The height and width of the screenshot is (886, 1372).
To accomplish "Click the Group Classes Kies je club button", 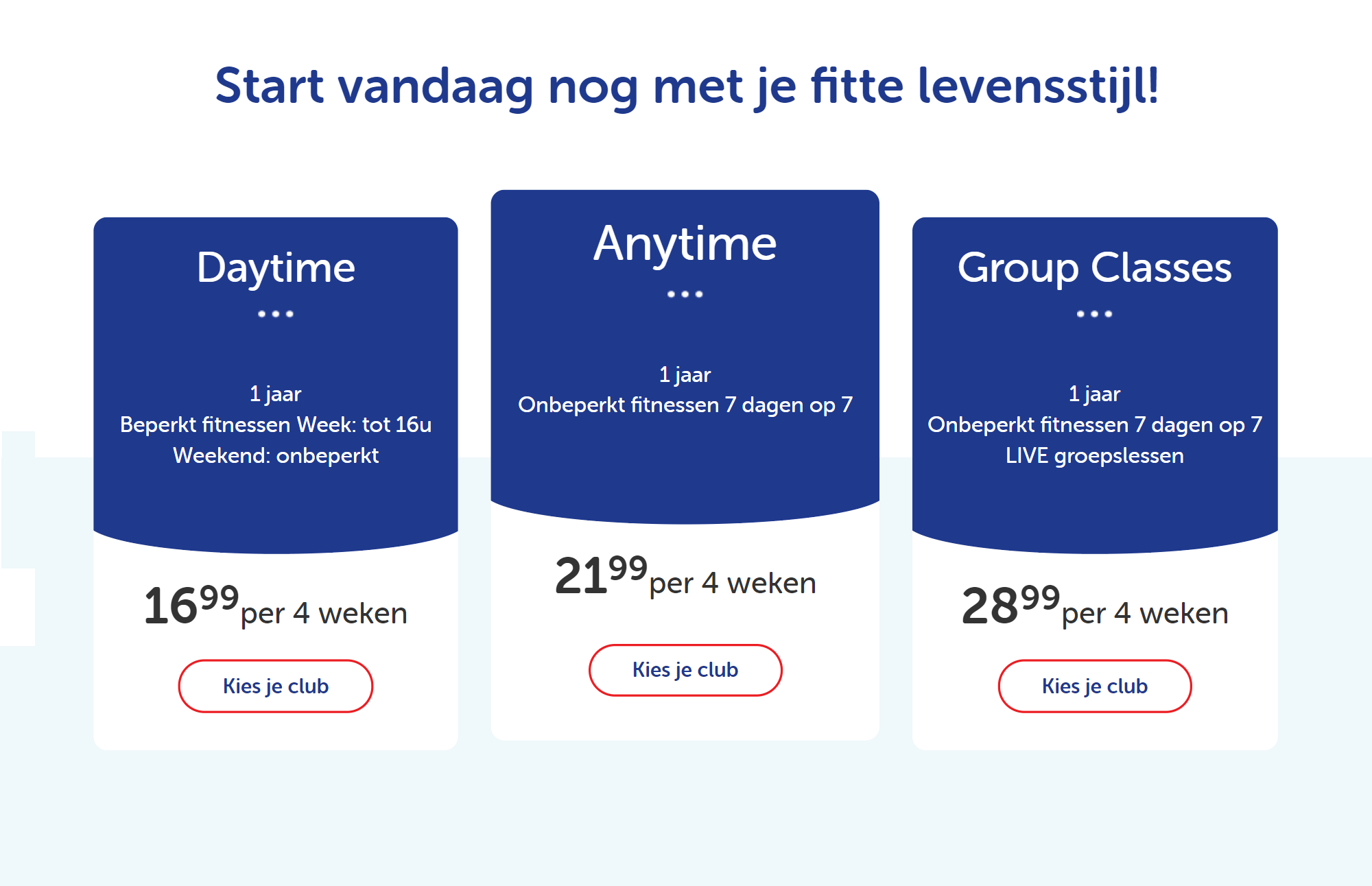I will click(x=1095, y=686).
